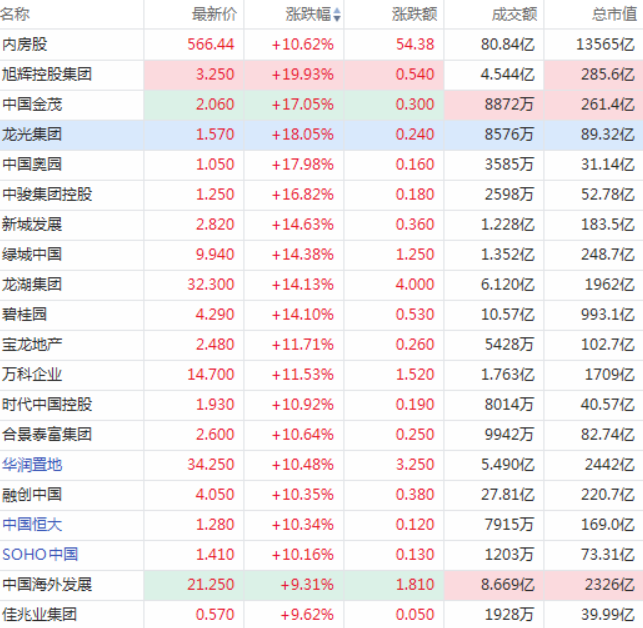Select the 新城发展 row name
This screenshot has height=628, width=643.
click(x=32, y=224)
